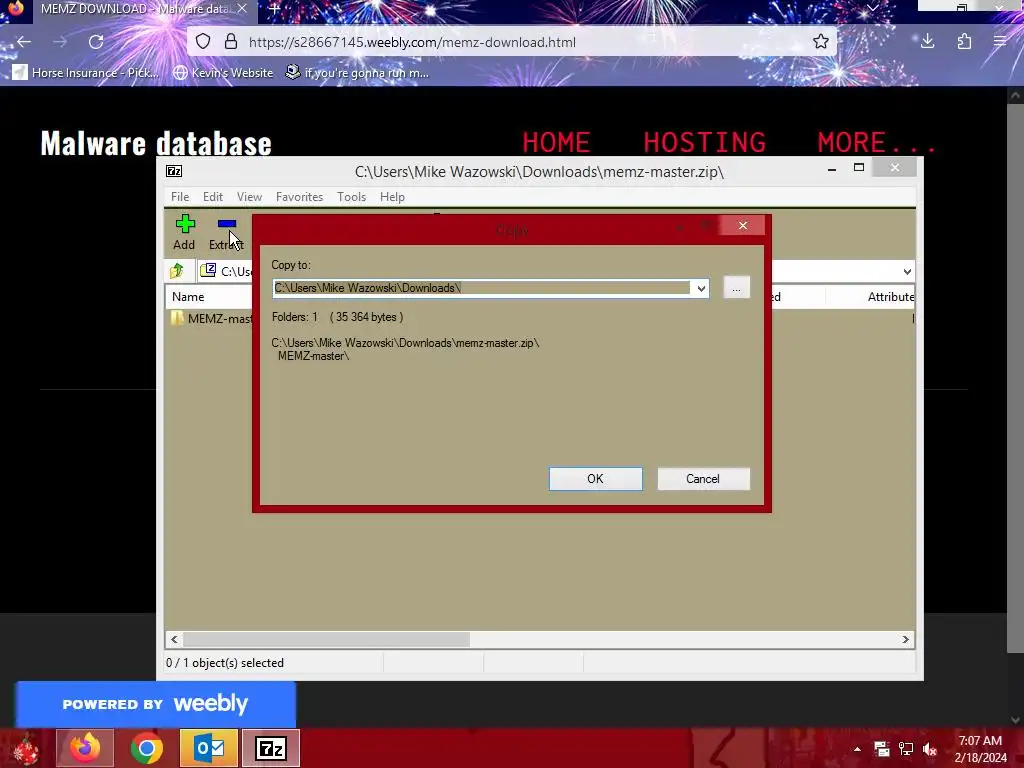Screen dimensions: 1024x768
Task: Open the Firefox tracking protection shield
Action: click(x=203, y=42)
